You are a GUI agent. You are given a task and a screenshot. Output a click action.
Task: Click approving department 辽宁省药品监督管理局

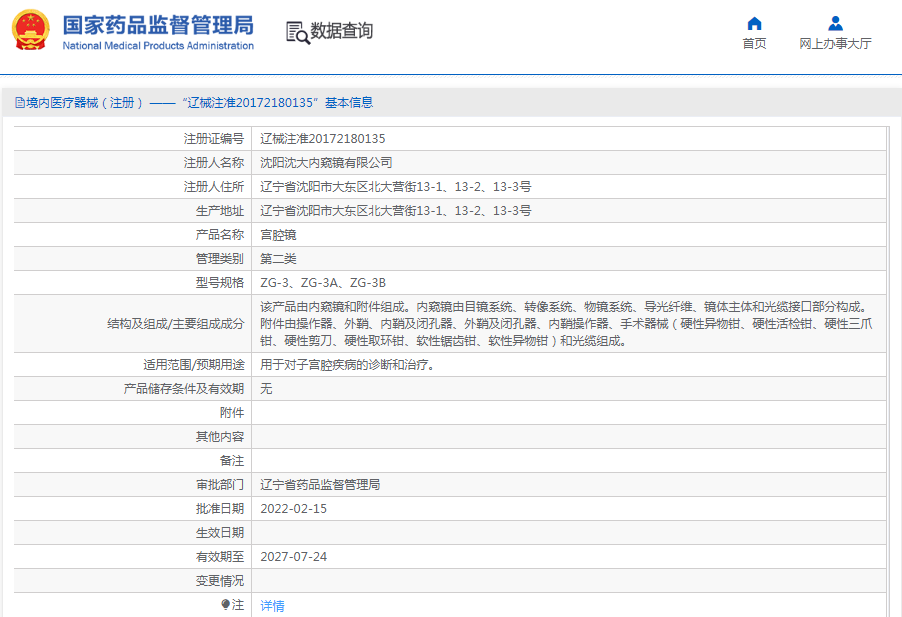(320, 485)
